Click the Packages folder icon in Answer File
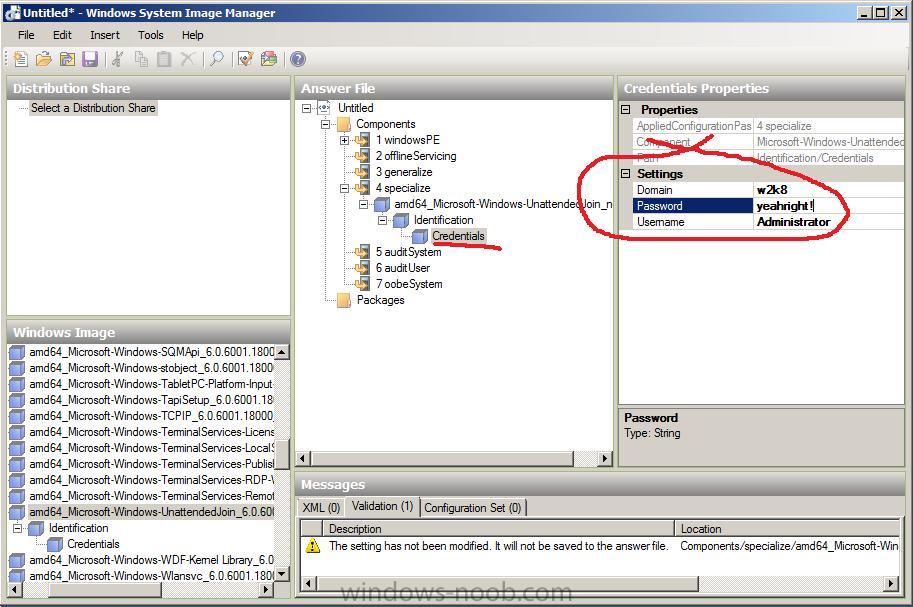The height and width of the screenshot is (607, 913). click(x=344, y=300)
